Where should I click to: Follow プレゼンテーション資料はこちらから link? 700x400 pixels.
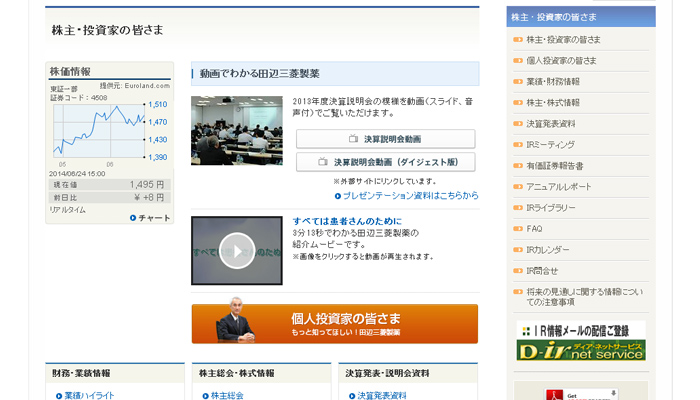[410, 196]
